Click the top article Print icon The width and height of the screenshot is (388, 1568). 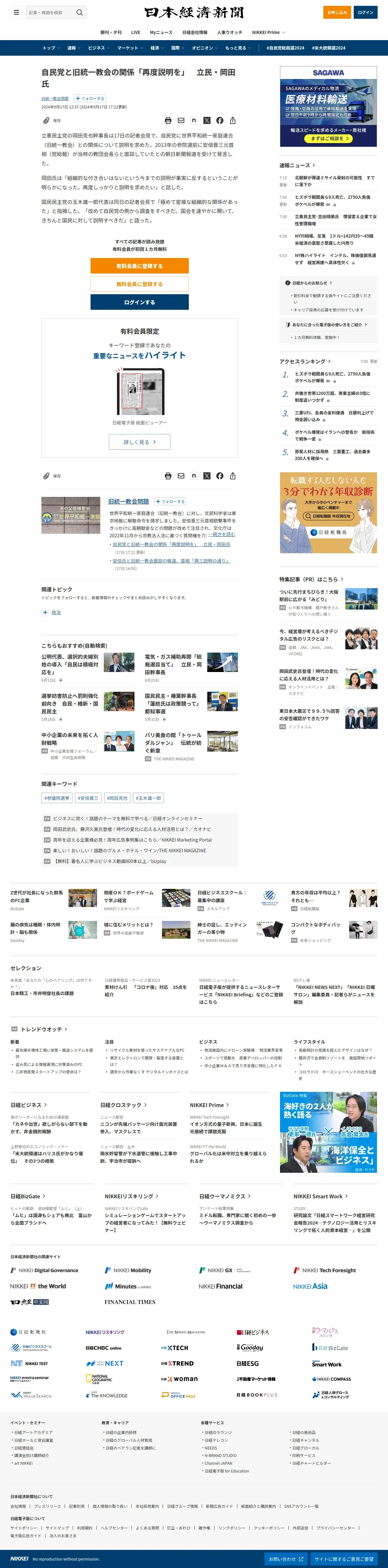tap(168, 120)
